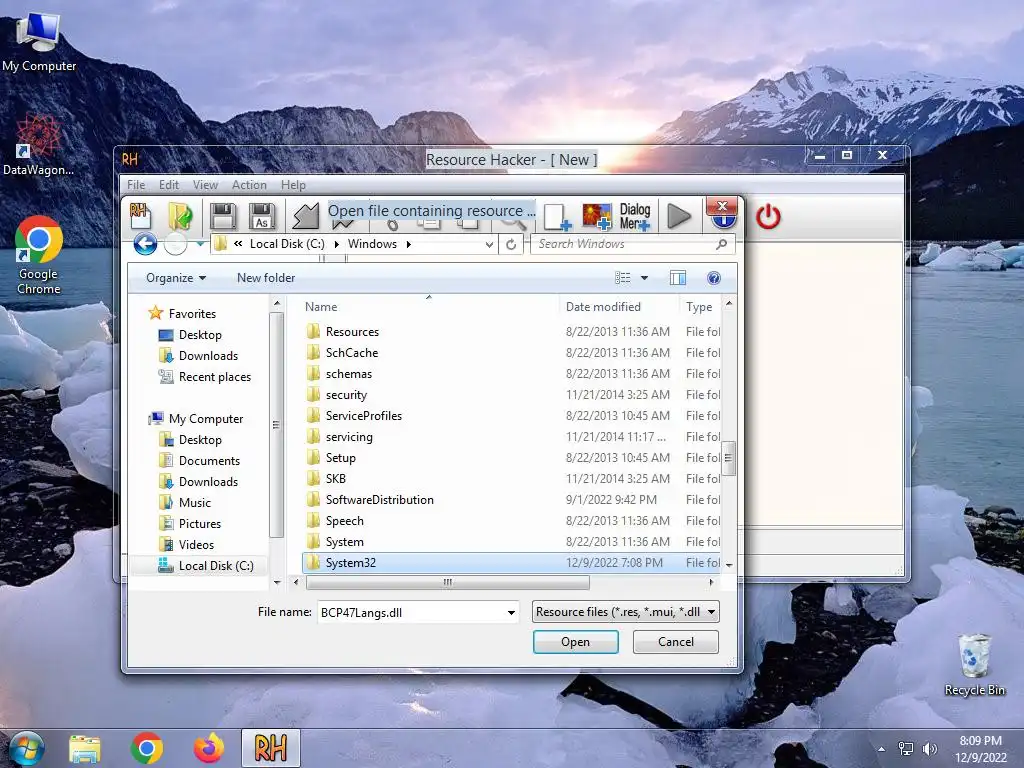Screen dimensions: 1024x768
Task: Open the dialog help question icon
Action: click(714, 278)
